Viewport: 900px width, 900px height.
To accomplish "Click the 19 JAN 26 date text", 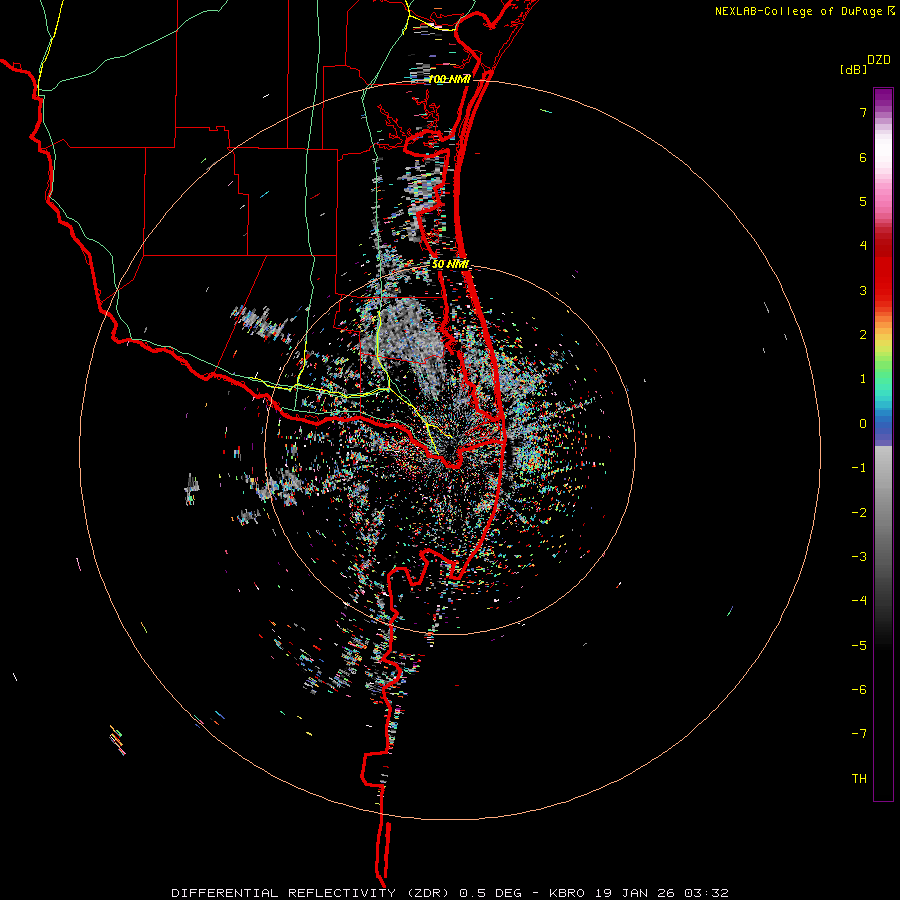I will pos(634,893).
